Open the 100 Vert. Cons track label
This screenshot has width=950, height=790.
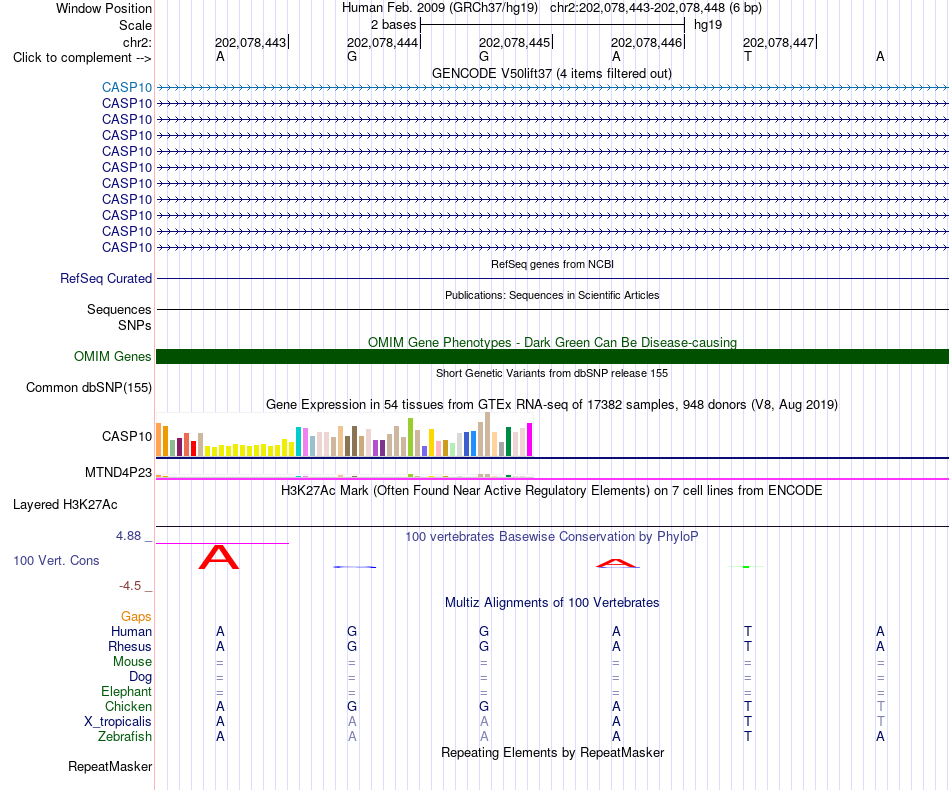[x=56, y=560]
